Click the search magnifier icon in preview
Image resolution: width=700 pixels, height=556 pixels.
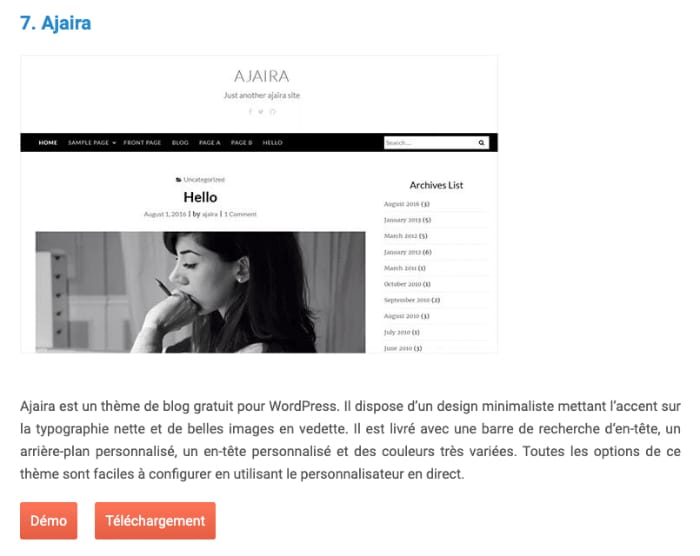481,142
